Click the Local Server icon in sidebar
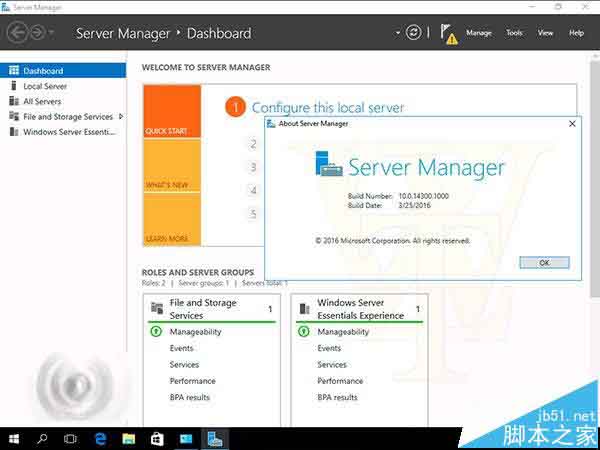Screen dimensions: 600x450 14,86
